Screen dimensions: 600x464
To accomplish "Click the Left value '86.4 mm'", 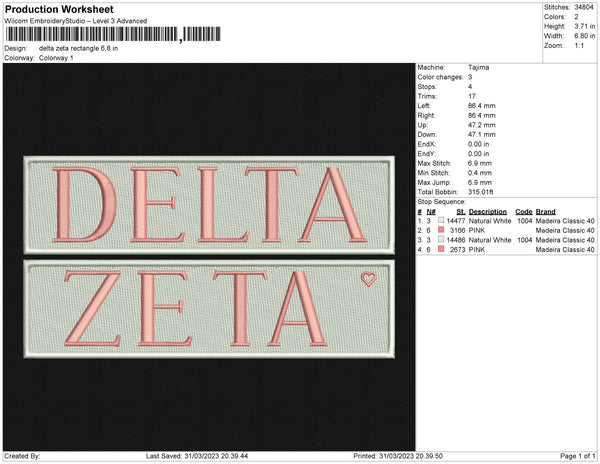I will pos(482,106).
